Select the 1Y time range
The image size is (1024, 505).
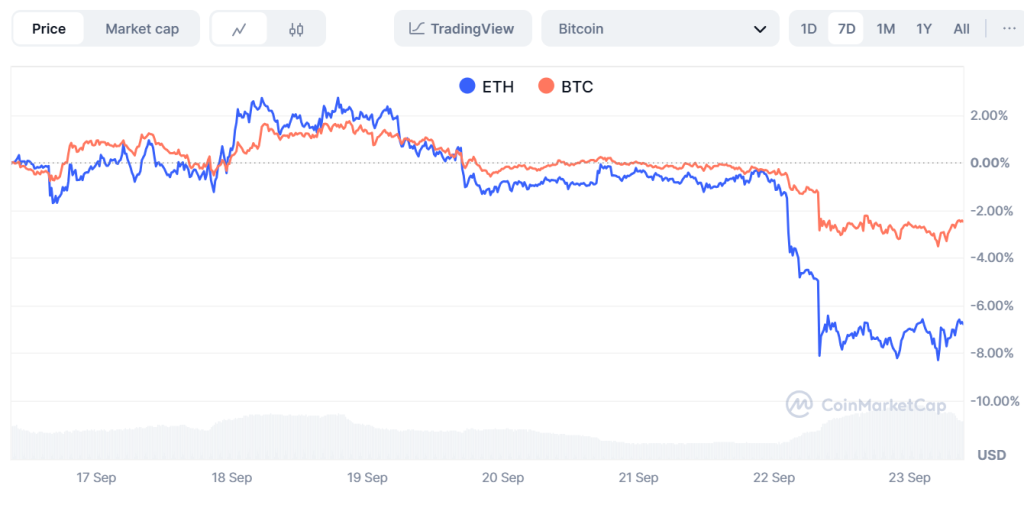coord(923,29)
